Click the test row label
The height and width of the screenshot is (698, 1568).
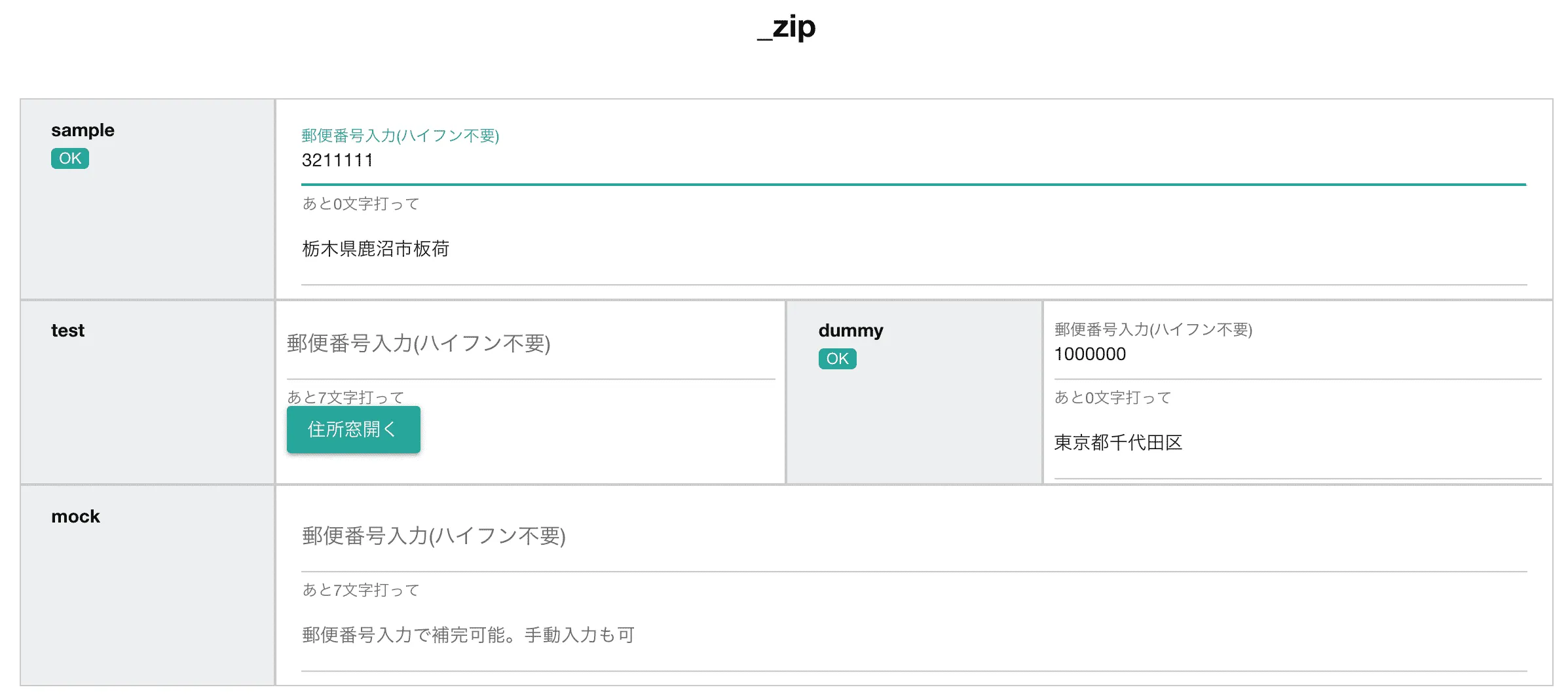pos(67,329)
